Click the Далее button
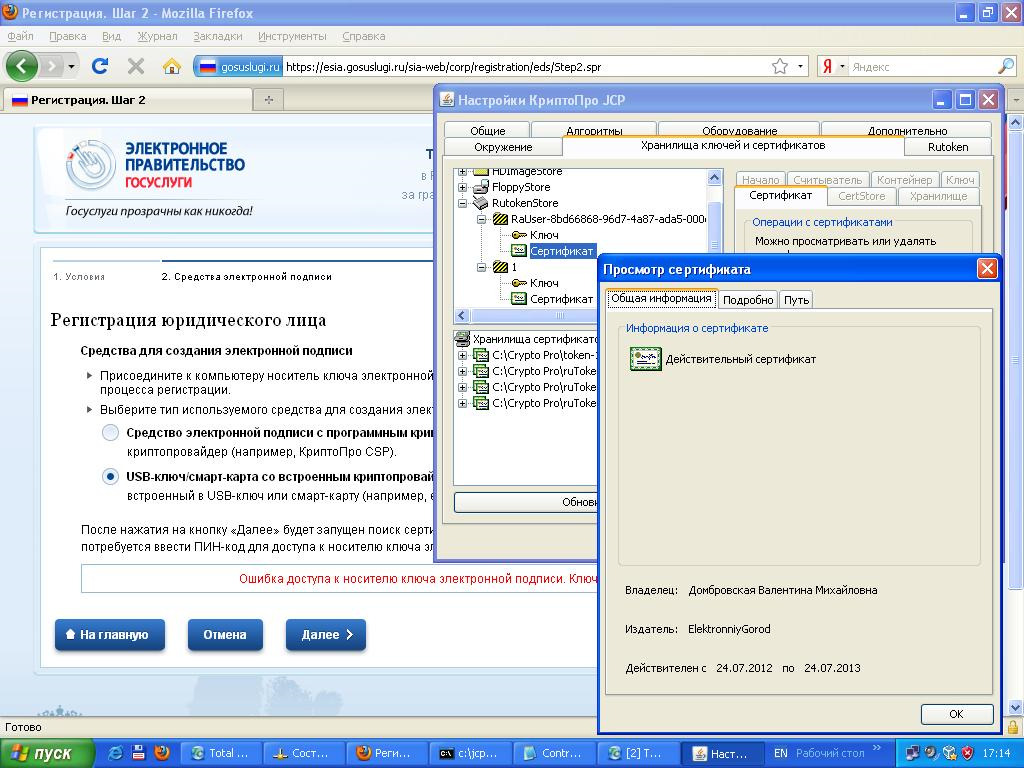 click(x=326, y=635)
